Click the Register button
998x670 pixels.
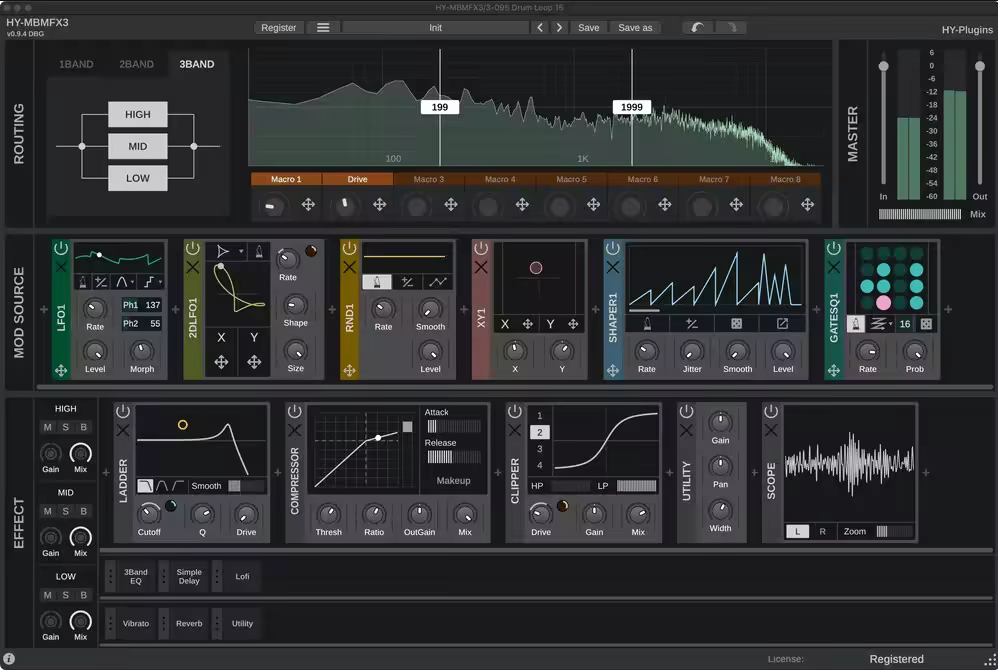278,27
